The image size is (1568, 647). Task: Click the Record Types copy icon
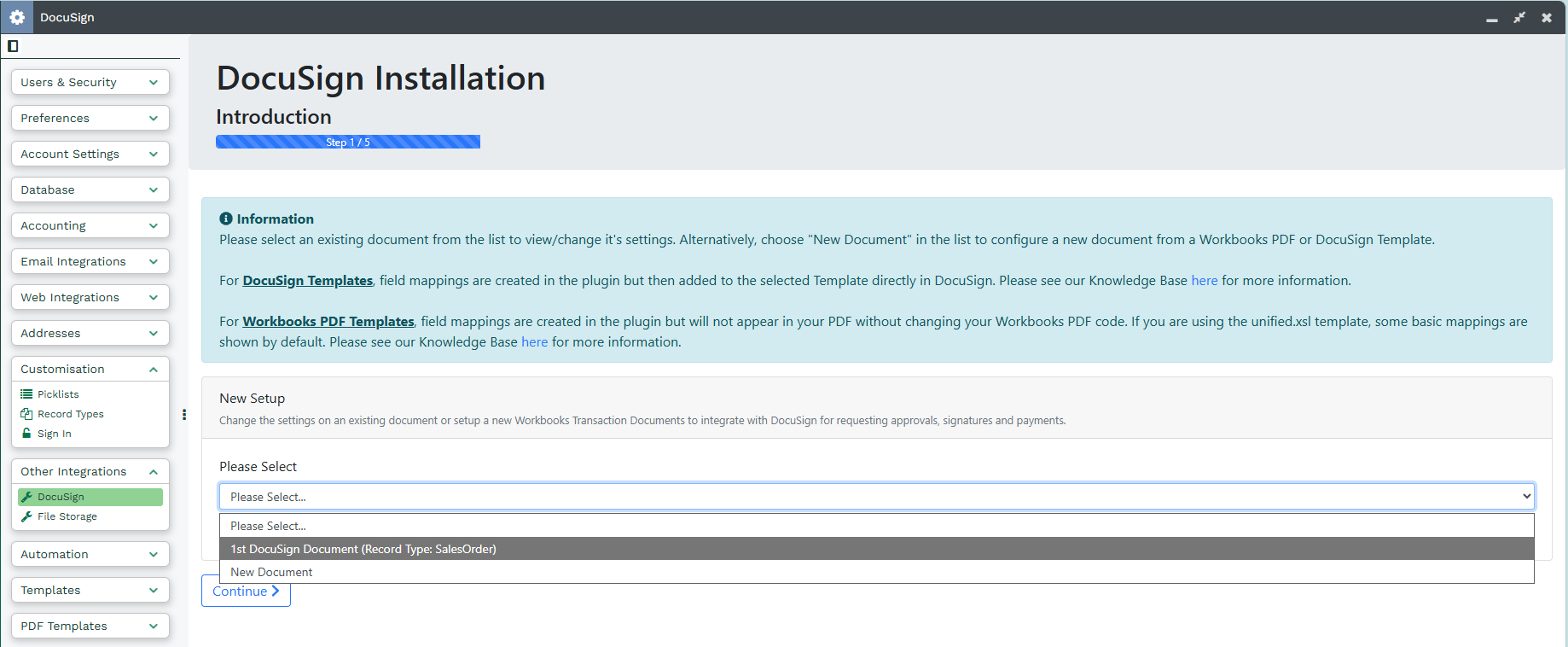point(26,414)
